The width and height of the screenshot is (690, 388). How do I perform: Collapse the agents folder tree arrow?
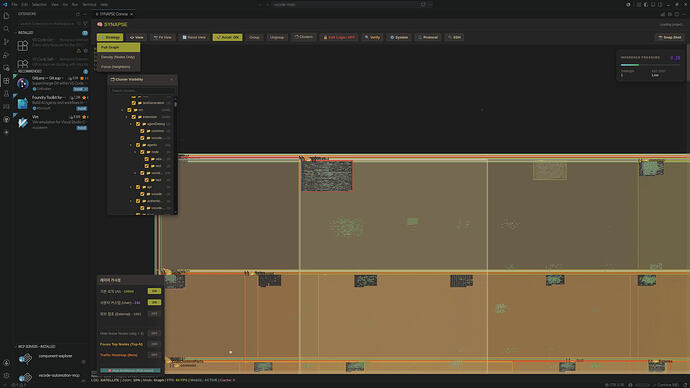click(131, 145)
